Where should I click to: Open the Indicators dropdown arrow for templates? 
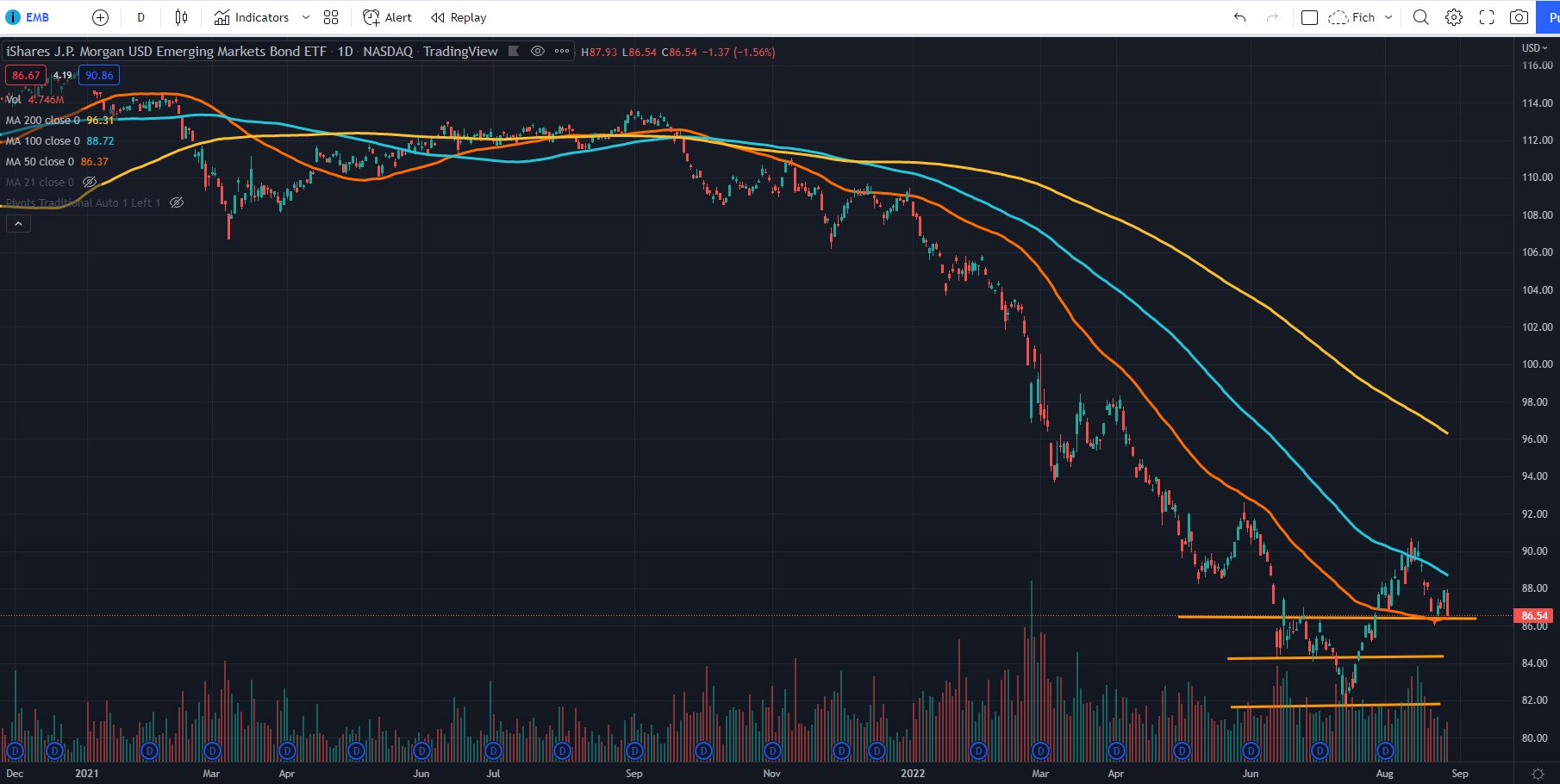[306, 17]
